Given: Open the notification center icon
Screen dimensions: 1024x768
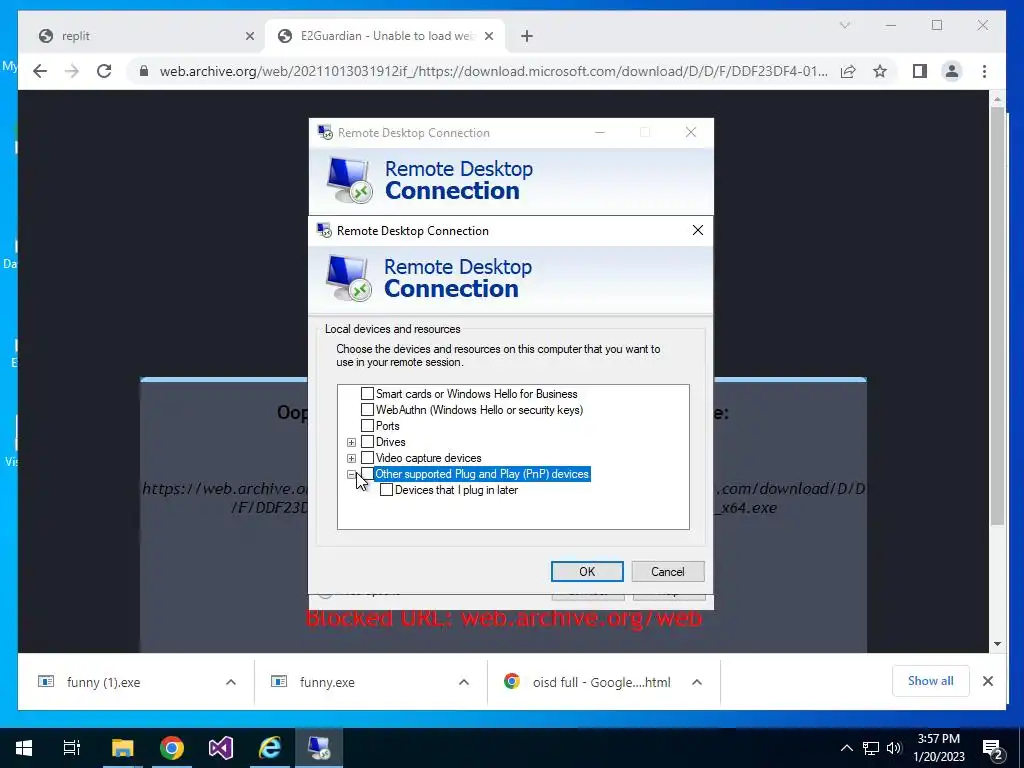Looking at the screenshot, I should (x=993, y=749).
